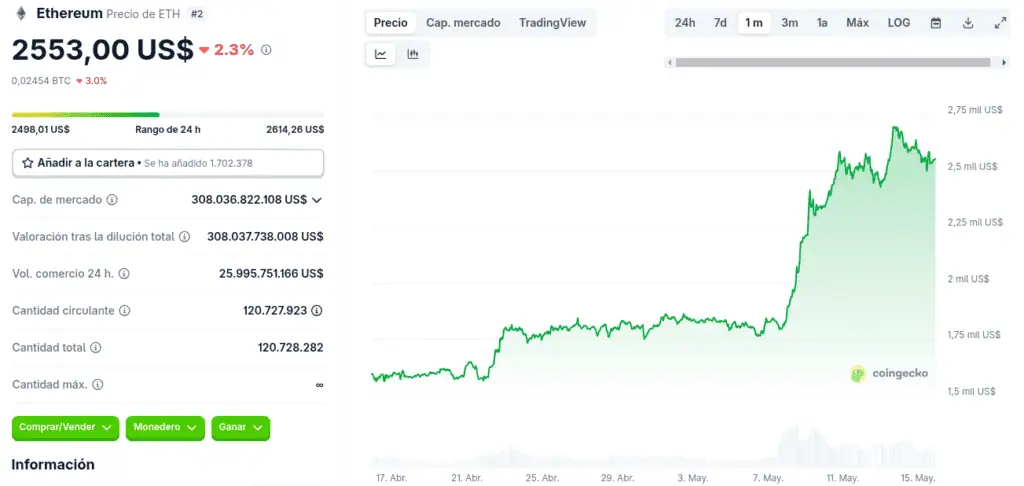
Task: Click the #2 rank badge
Action: point(197,14)
